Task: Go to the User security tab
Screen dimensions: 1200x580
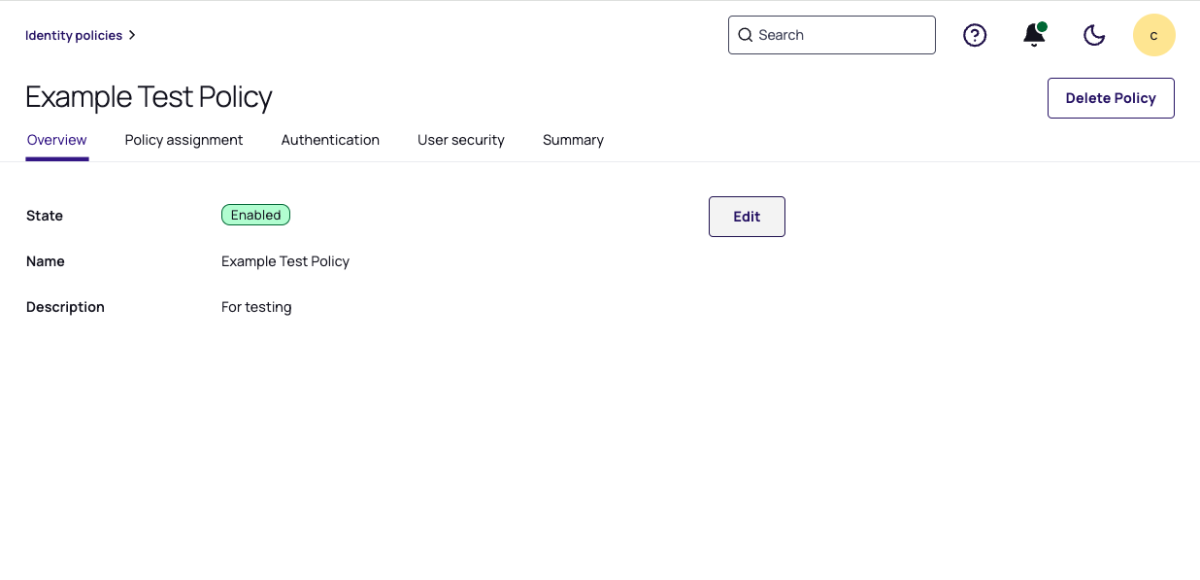Action: click(x=461, y=140)
